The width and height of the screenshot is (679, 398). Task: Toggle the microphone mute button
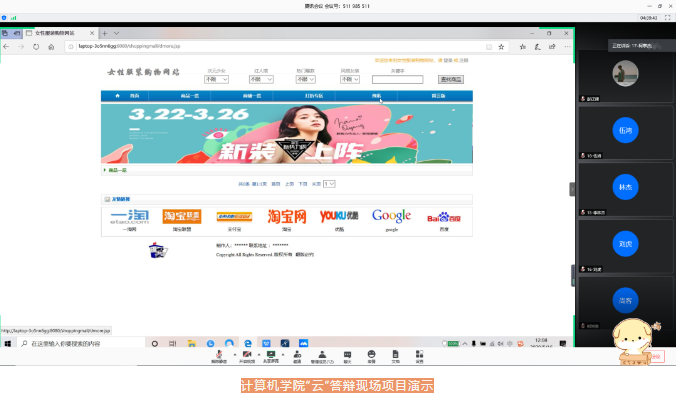coord(219,357)
